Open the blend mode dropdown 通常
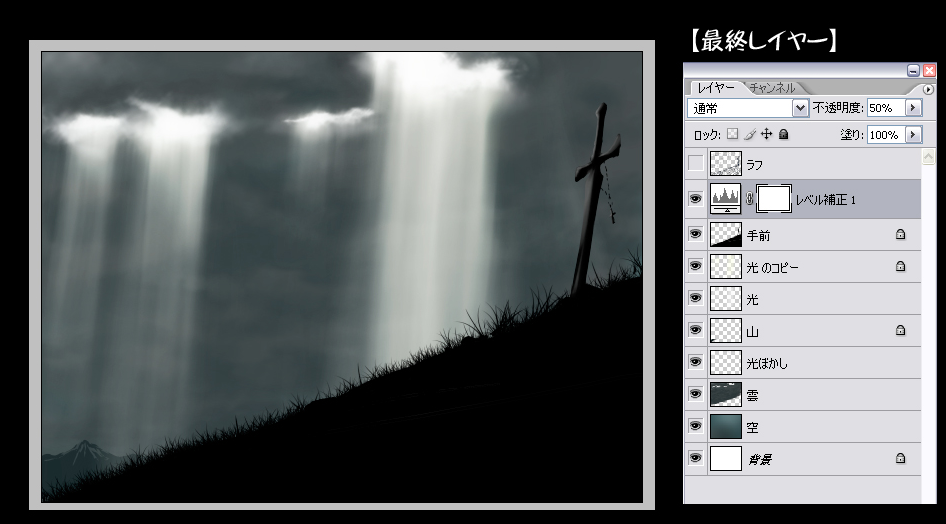 (748, 108)
